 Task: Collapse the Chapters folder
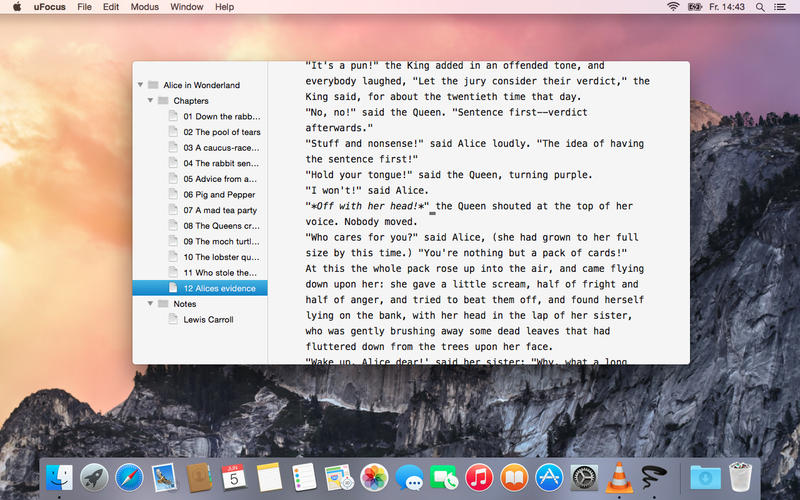[x=150, y=101]
